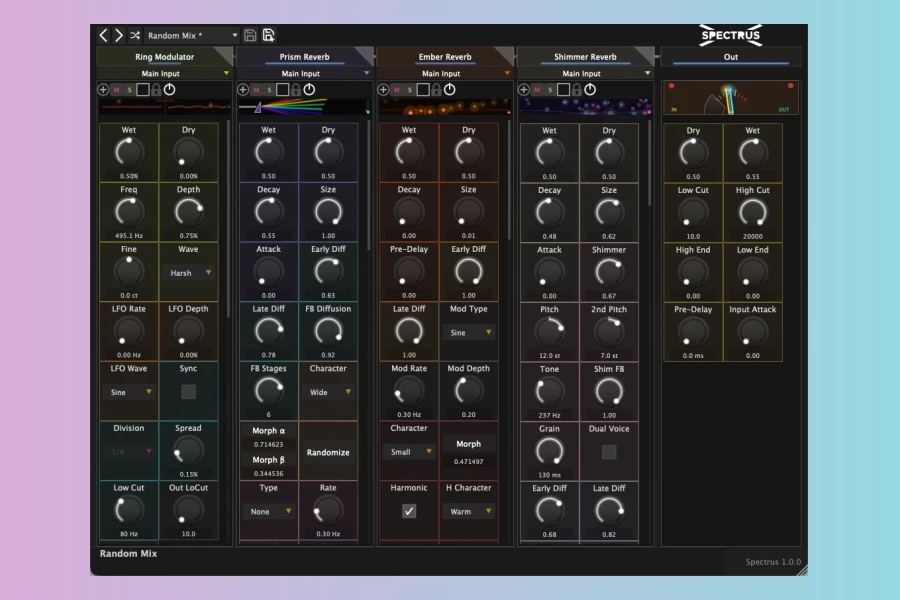
Task: Toggle power icon on Ring Modulator
Action: [170, 90]
